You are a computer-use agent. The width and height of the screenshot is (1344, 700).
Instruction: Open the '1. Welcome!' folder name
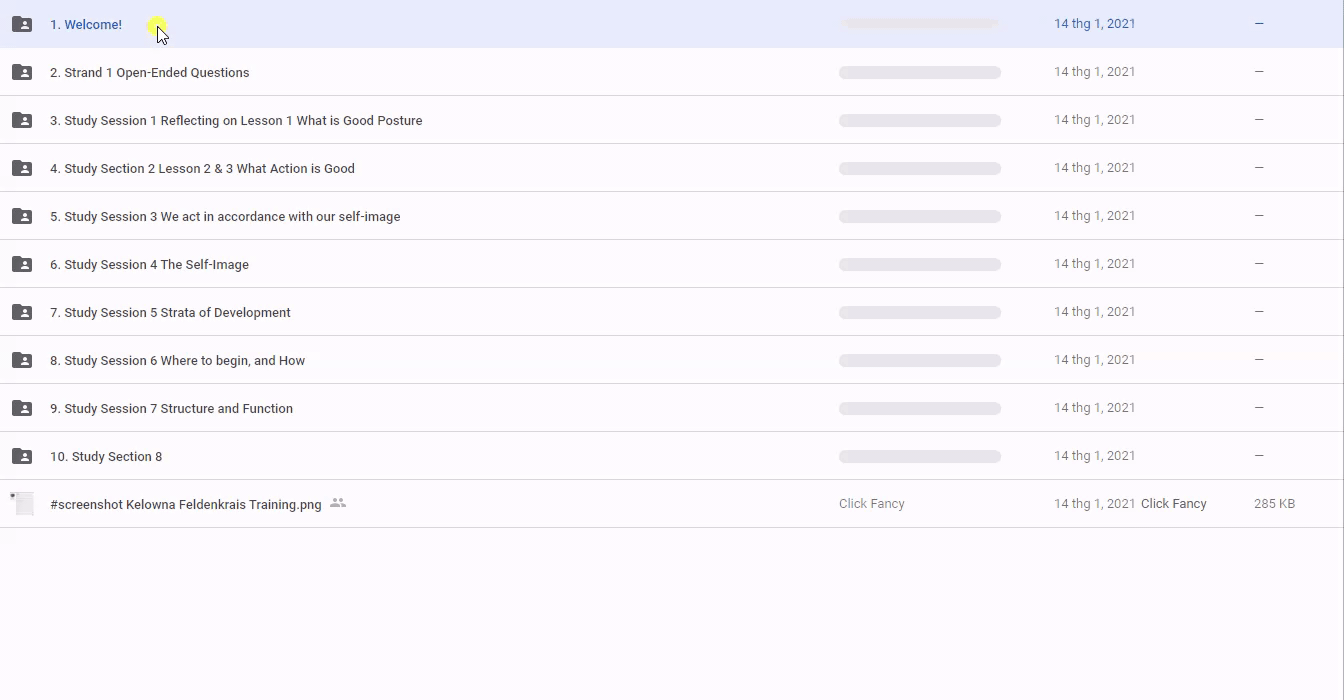click(x=86, y=25)
